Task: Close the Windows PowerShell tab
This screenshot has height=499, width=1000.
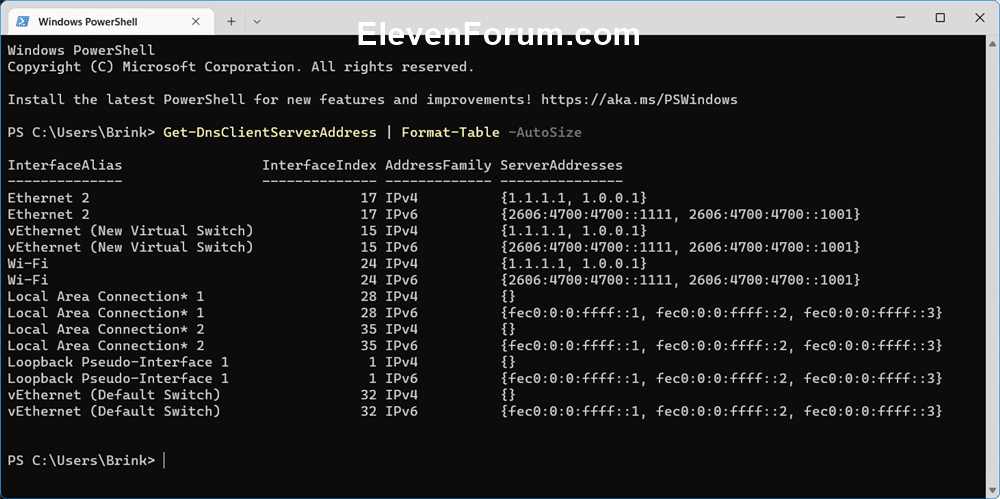Action: [x=196, y=22]
